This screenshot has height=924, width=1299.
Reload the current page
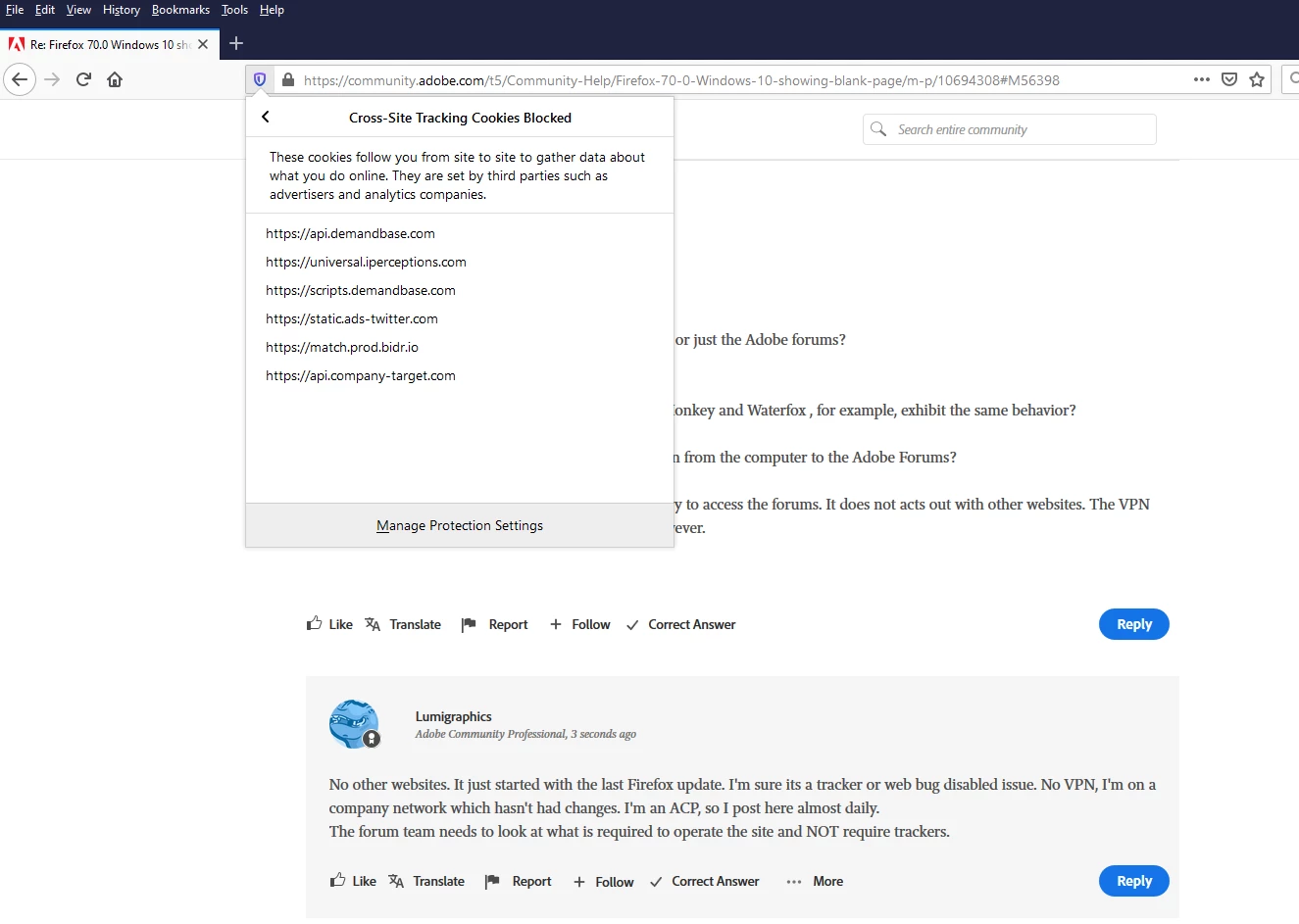tap(83, 79)
